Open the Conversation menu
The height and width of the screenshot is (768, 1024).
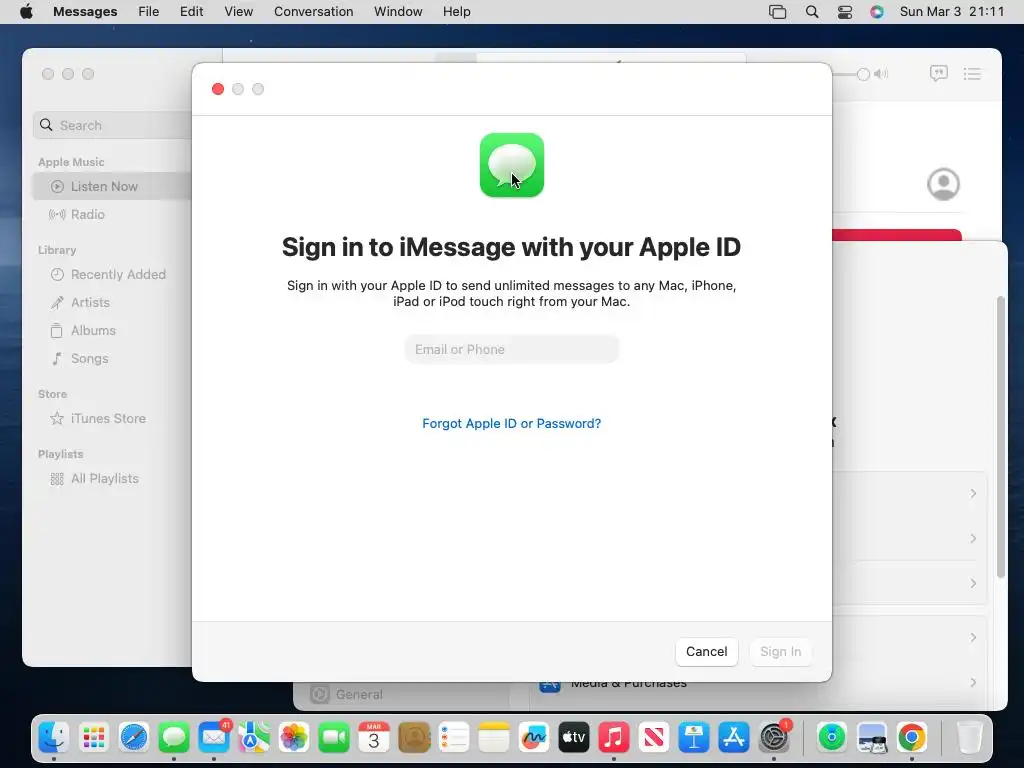pyautogui.click(x=313, y=12)
